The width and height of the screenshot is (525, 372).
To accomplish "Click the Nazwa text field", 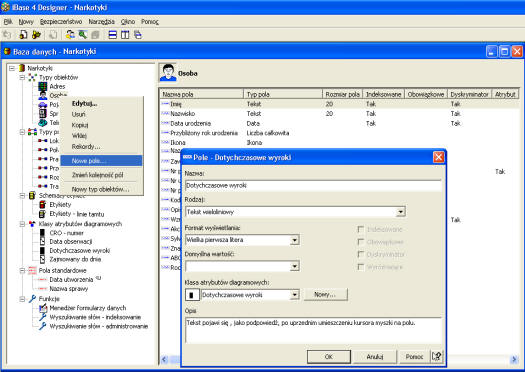I will pyautogui.click(x=313, y=185).
